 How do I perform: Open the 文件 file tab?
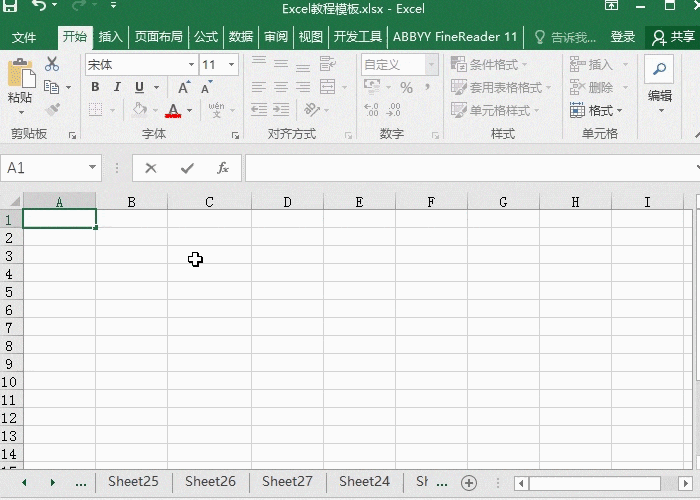coord(24,37)
